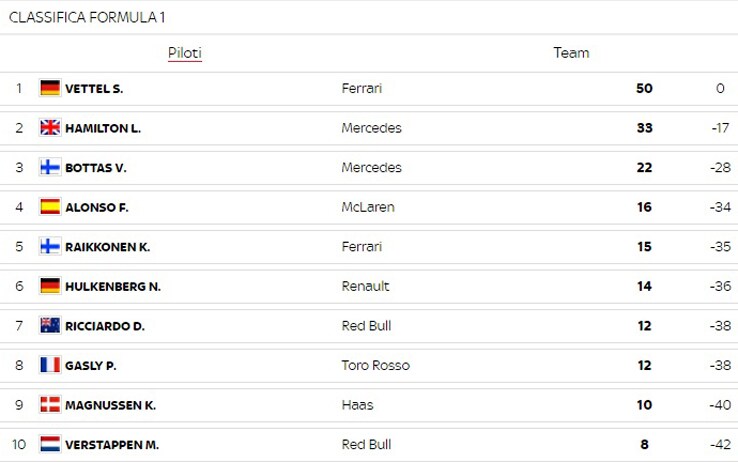Click the Danish flag beside Magnussen K.

[50, 405]
